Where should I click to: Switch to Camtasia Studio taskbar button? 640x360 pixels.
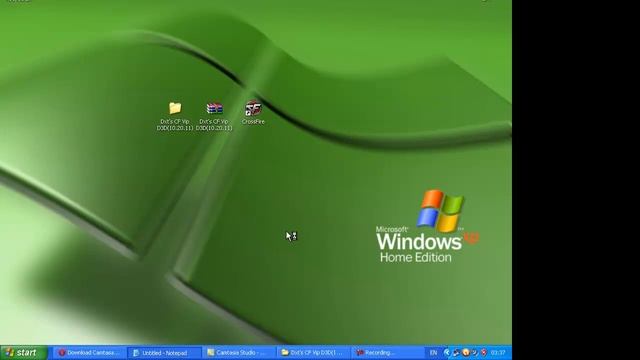tap(240, 353)
